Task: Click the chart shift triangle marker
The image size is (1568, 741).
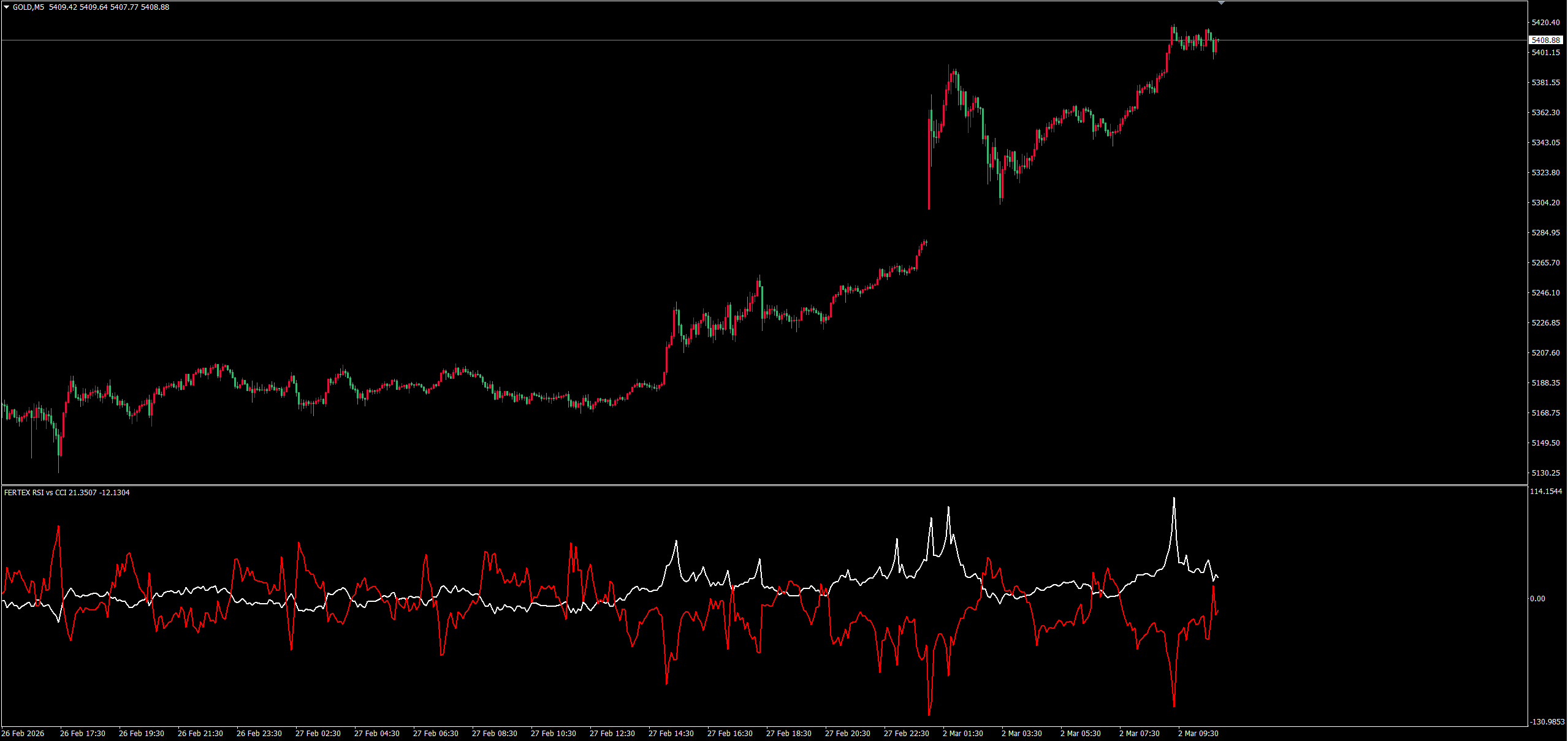Action: pos(1221,3)
